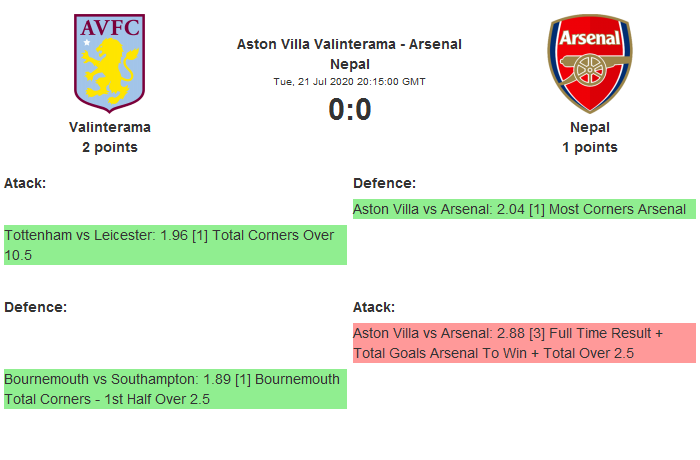
Task: Select Nepal's 1 points label
Action: point(589,147)
